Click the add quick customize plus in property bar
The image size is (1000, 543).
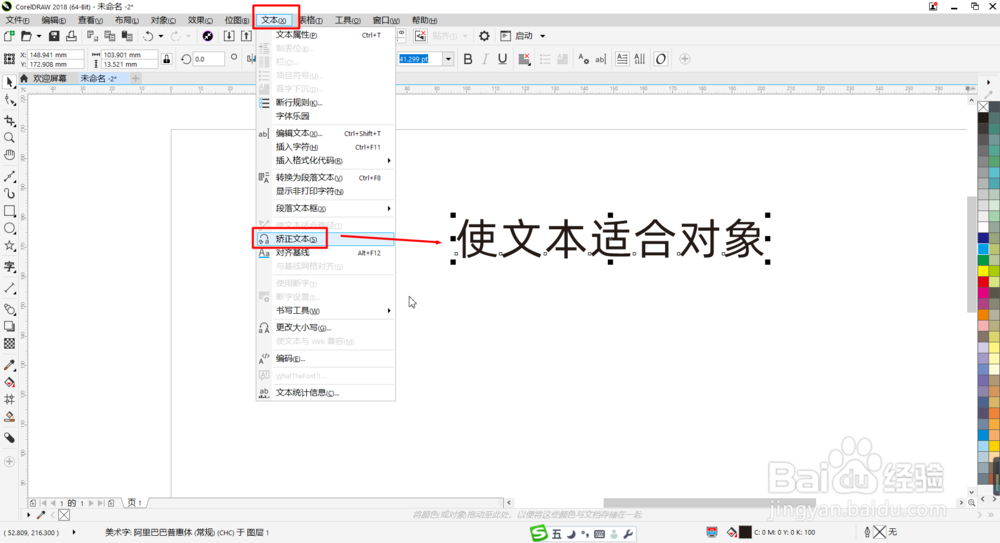pyautogui.click(x=685, y=59)
